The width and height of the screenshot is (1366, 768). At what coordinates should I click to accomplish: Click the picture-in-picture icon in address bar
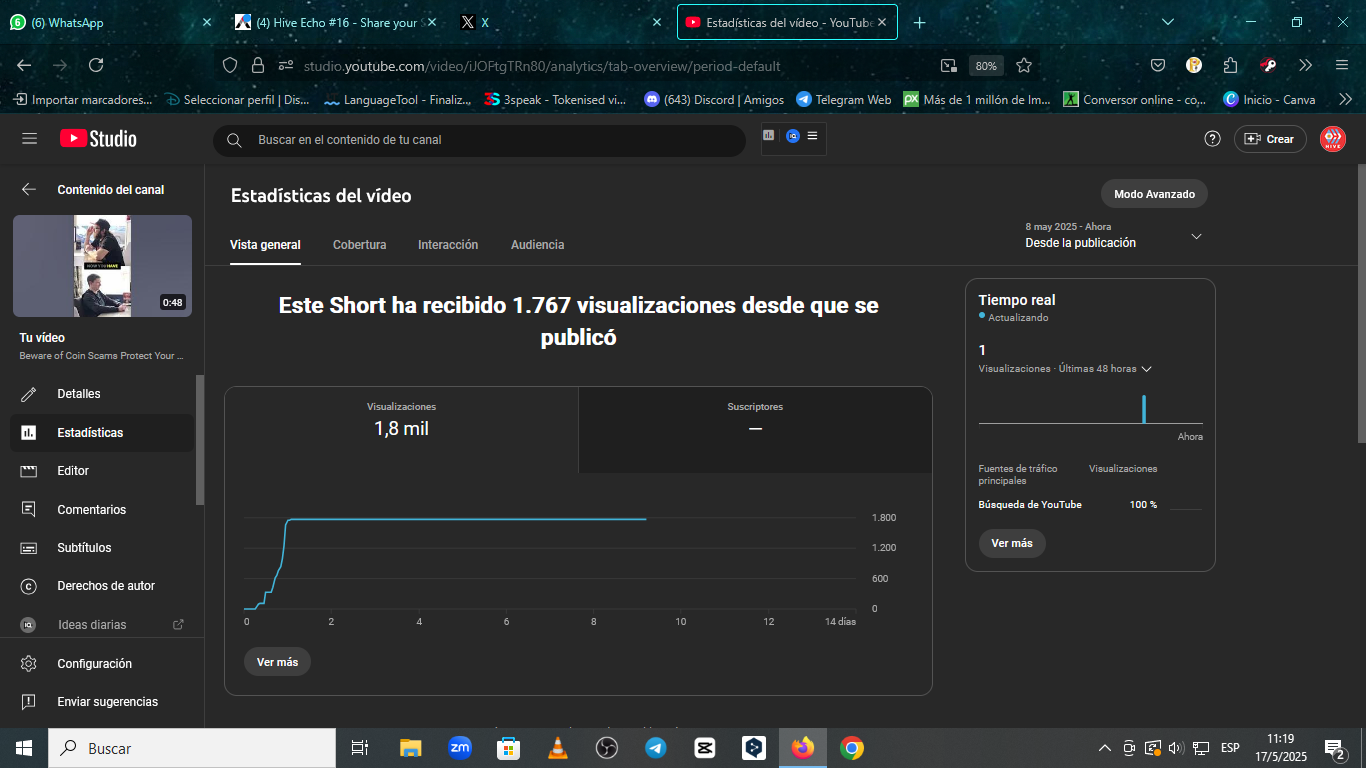948,66
